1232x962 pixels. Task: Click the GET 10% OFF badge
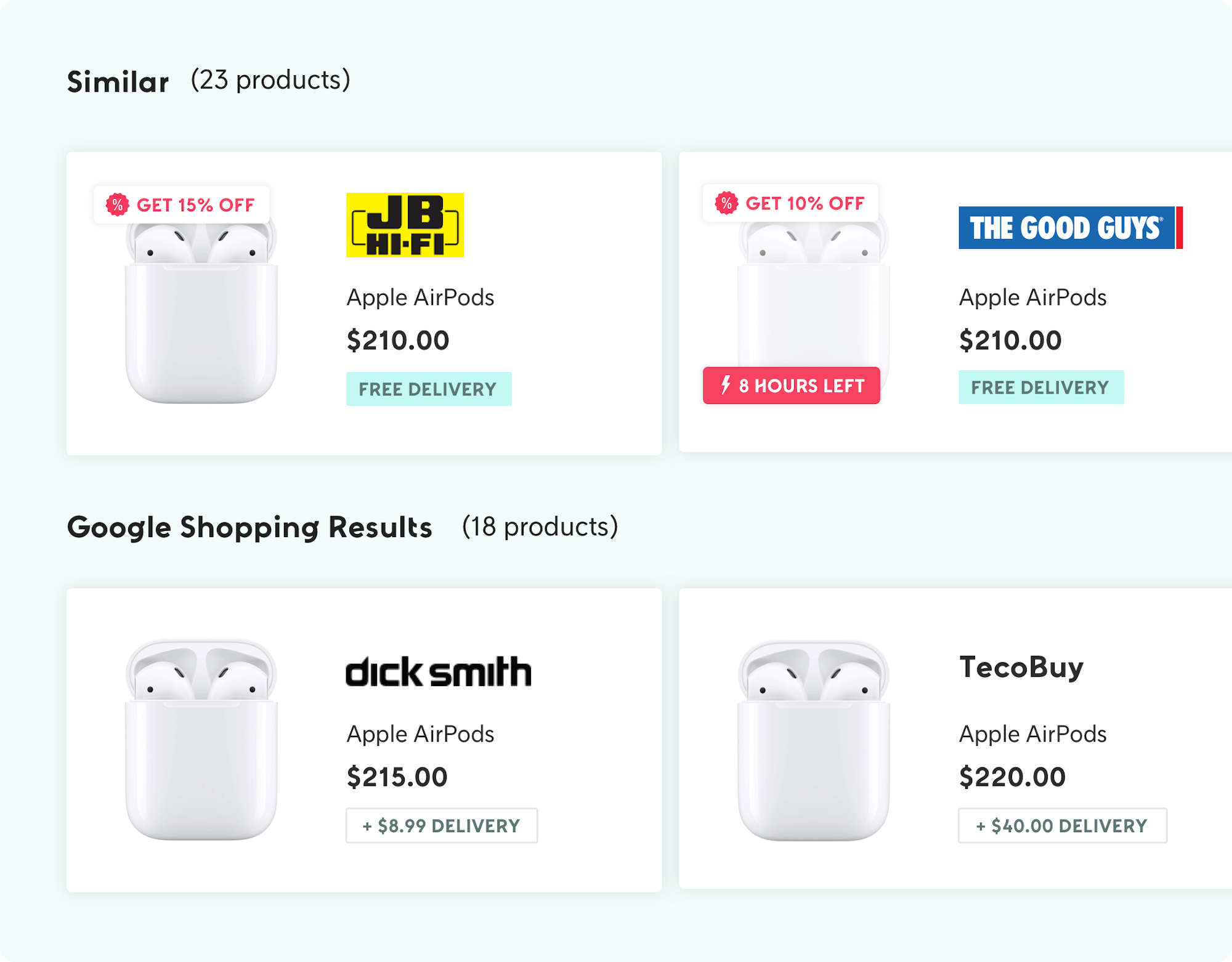pos(790,203)
